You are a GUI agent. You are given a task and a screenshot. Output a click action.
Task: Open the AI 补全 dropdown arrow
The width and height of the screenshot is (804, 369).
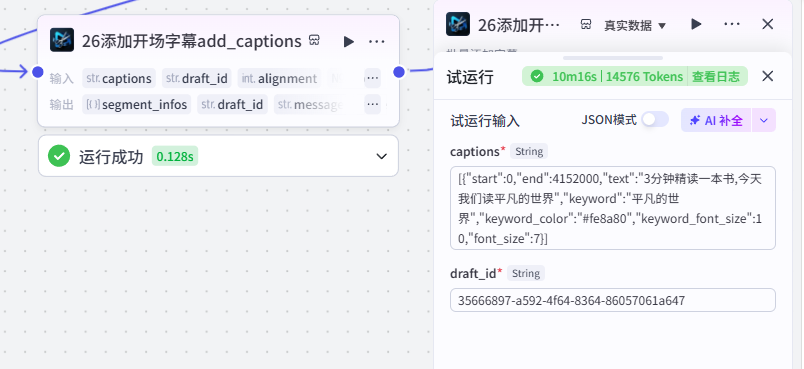(764, 120)
